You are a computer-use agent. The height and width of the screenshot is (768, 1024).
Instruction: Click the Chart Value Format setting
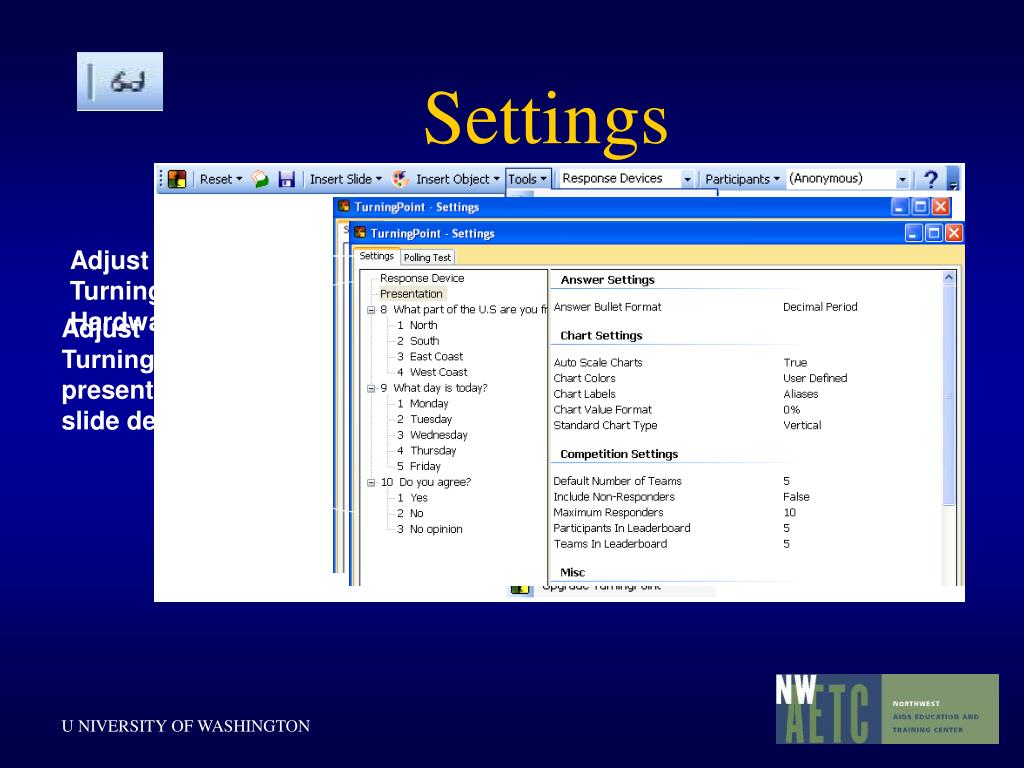[x=603, y=409]
